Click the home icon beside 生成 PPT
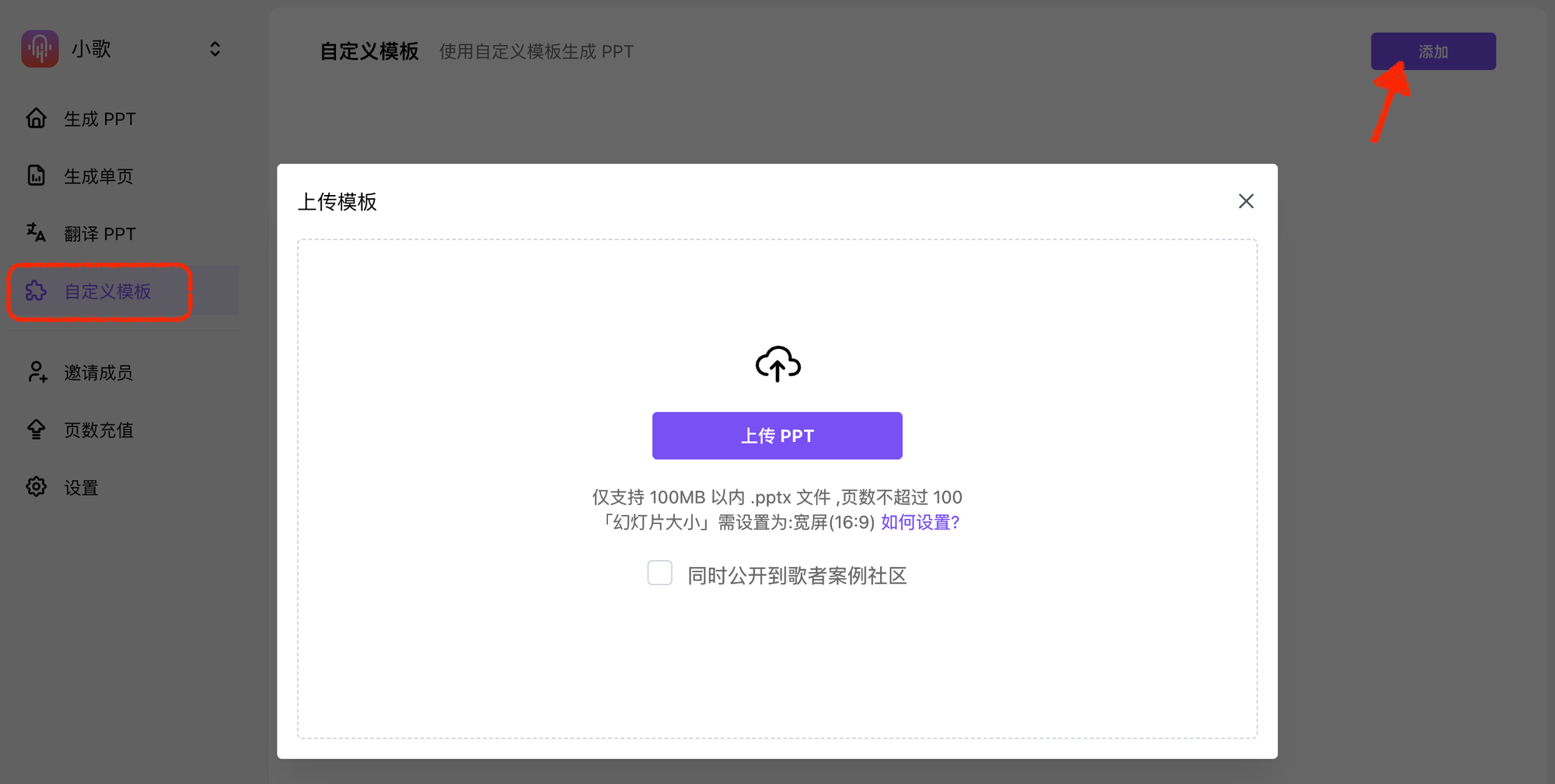This screenshot has height=784, width=1555. tap(37, 118)
